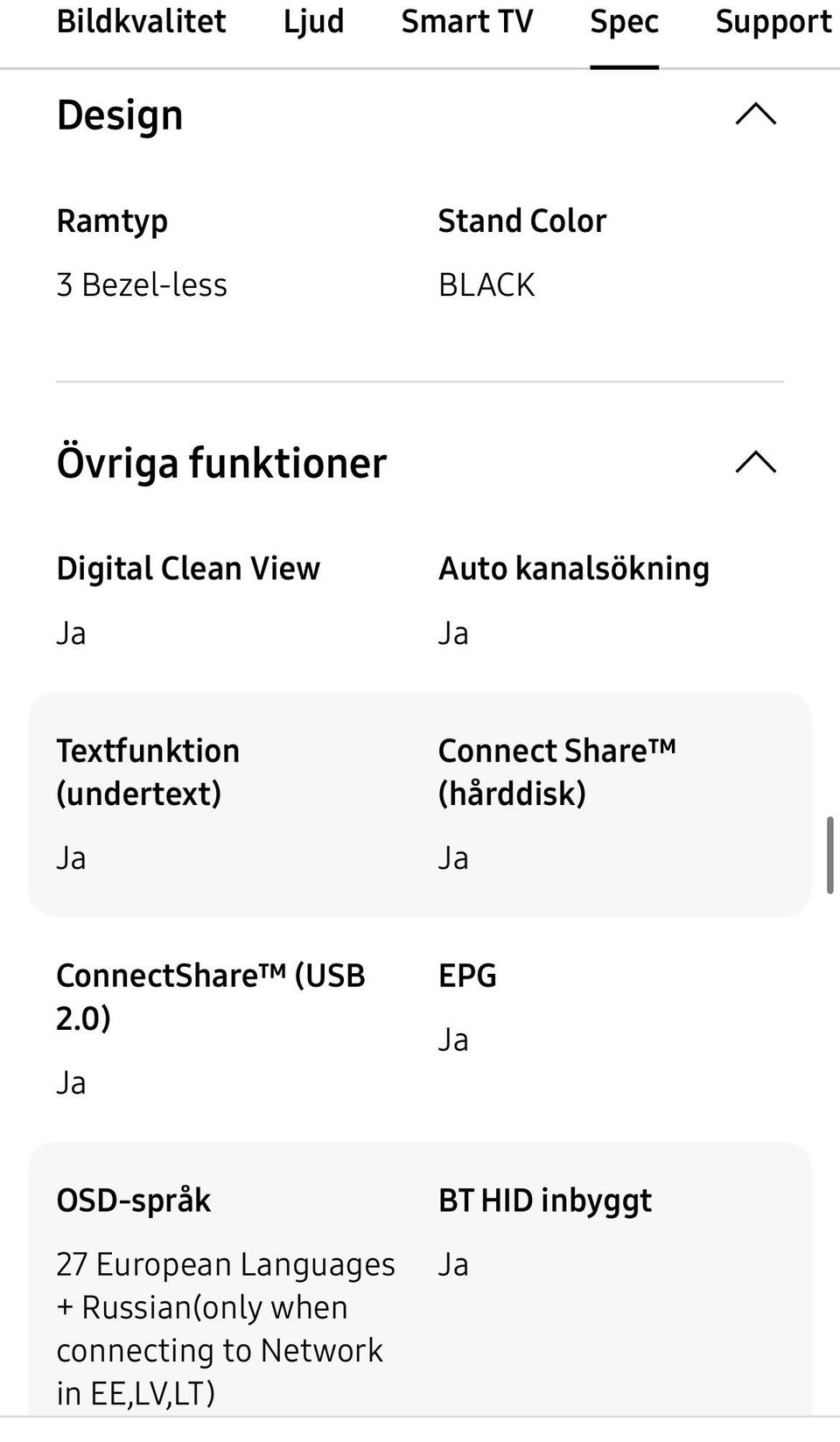Select the BT HID inbyggt label
The height and width of the screenshot is (1442, 840).
pos(544,1200)
